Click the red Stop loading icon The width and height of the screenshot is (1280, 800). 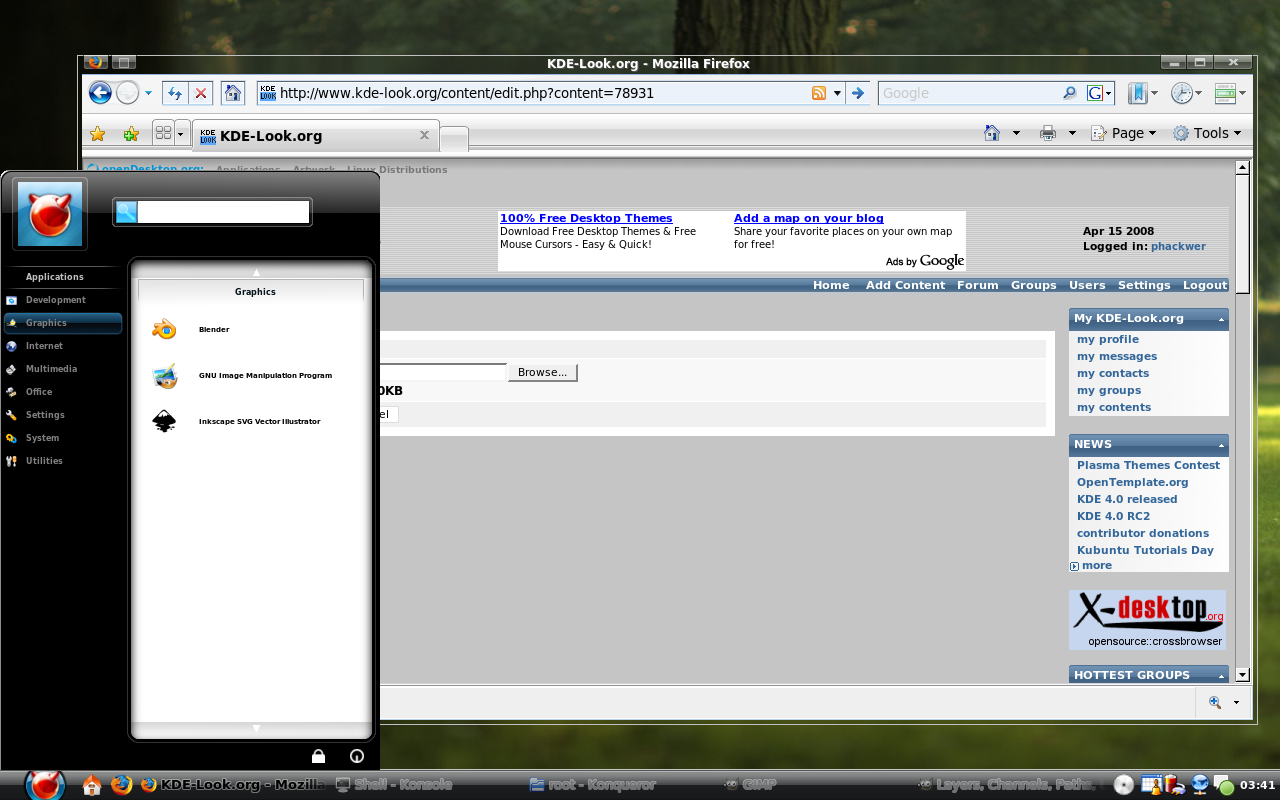click(201, 93)
